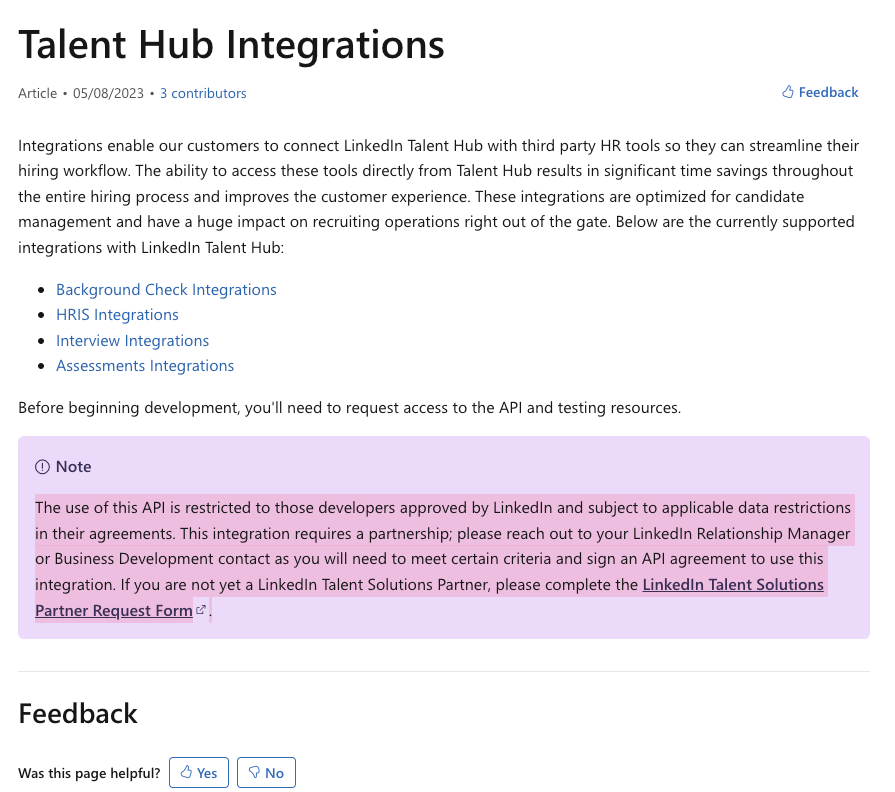
Task: Click the Feedback link at top right
Action: [x=820, y=92]
